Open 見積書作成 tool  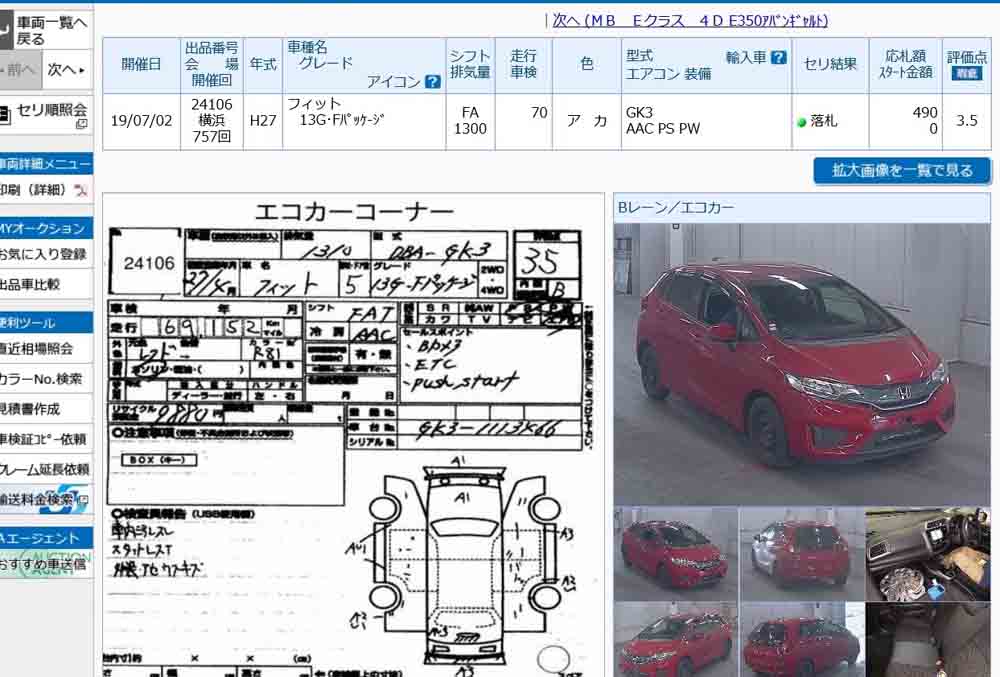pos(30,409)
